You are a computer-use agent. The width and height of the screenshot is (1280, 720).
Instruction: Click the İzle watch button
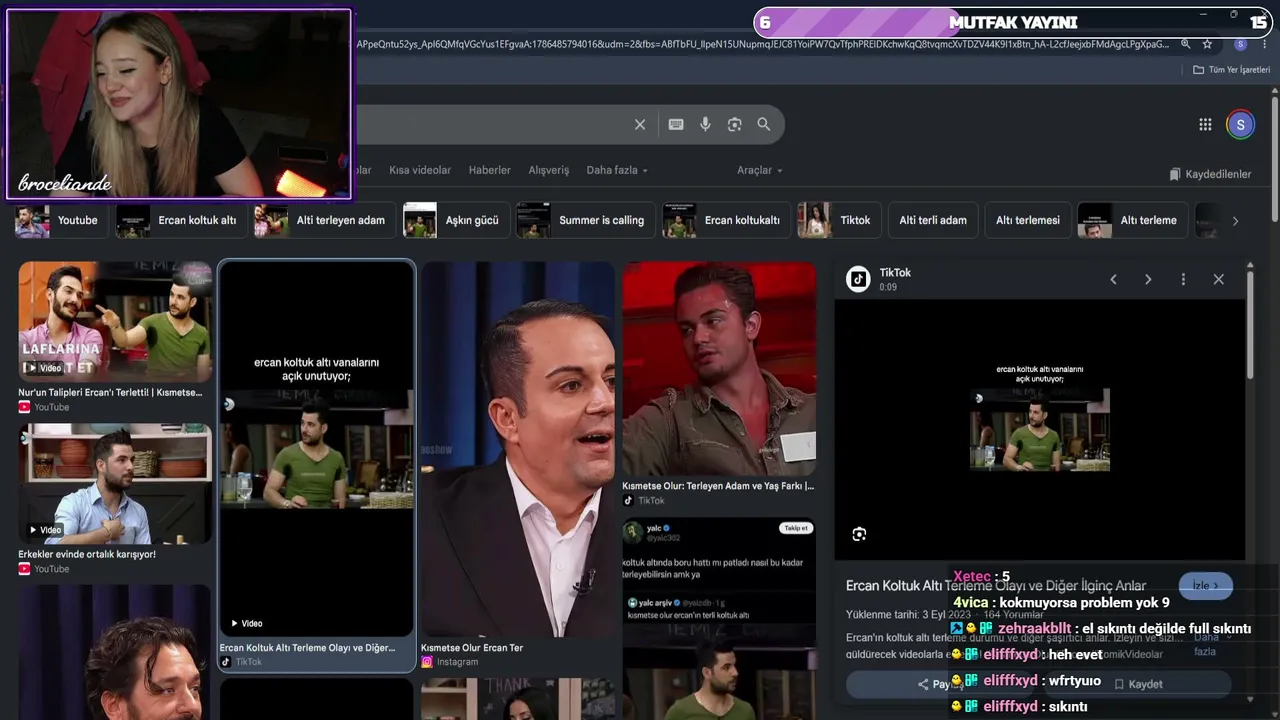[1206, 586]
